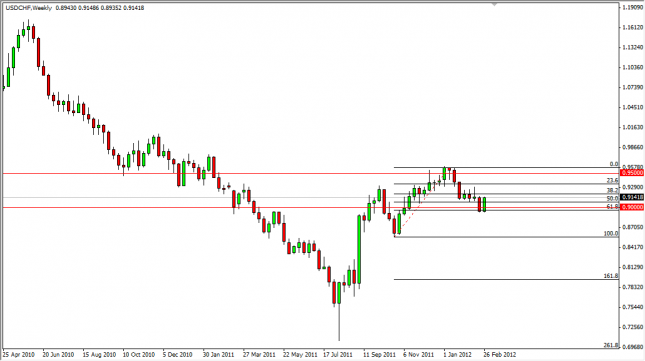Click the 1.16120 price axis label
The width and height of the screenshot is (645, 361).
(633, 28)
